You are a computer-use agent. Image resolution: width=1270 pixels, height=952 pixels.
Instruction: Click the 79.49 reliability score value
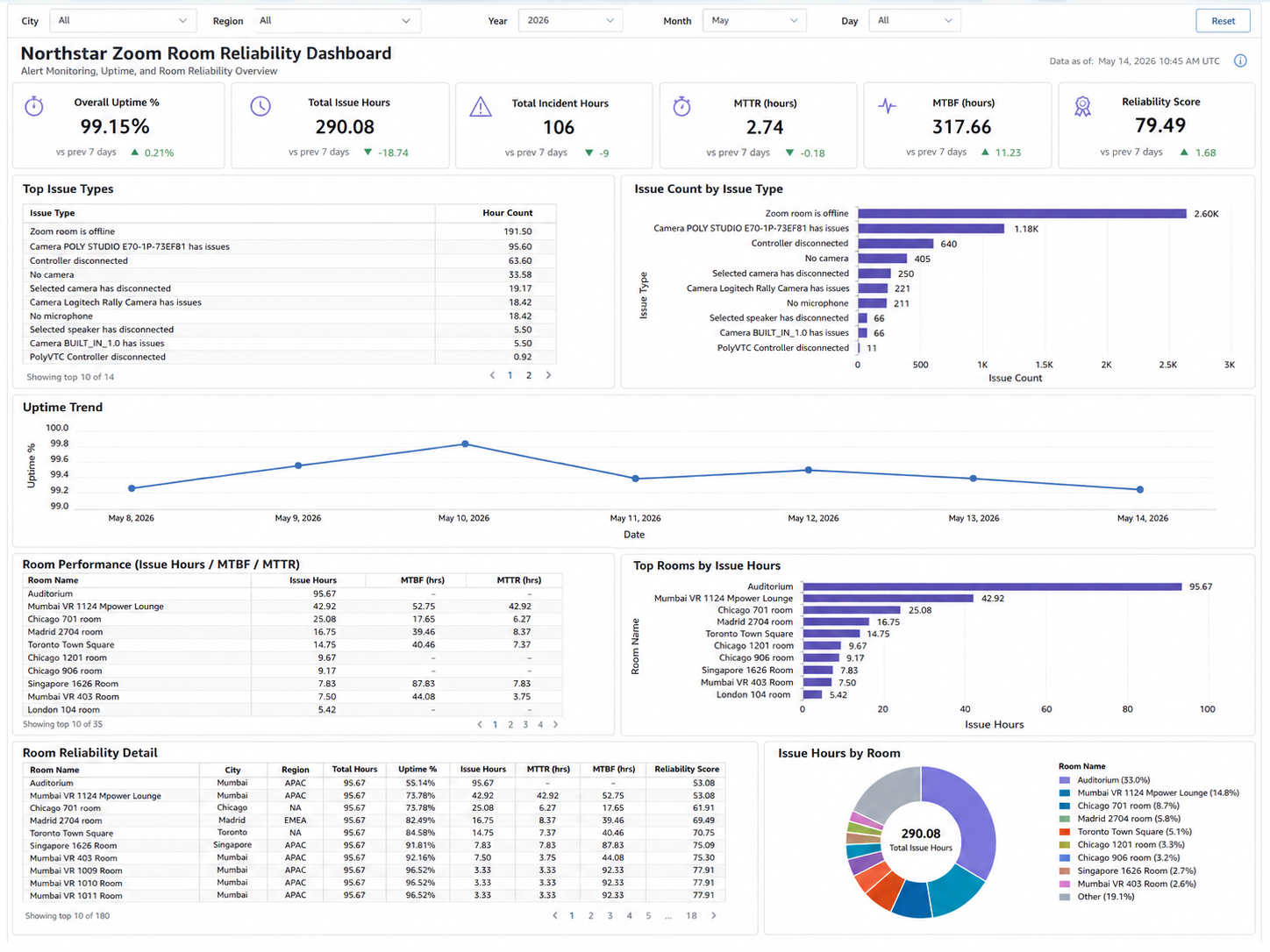(x=1159, y=126)
